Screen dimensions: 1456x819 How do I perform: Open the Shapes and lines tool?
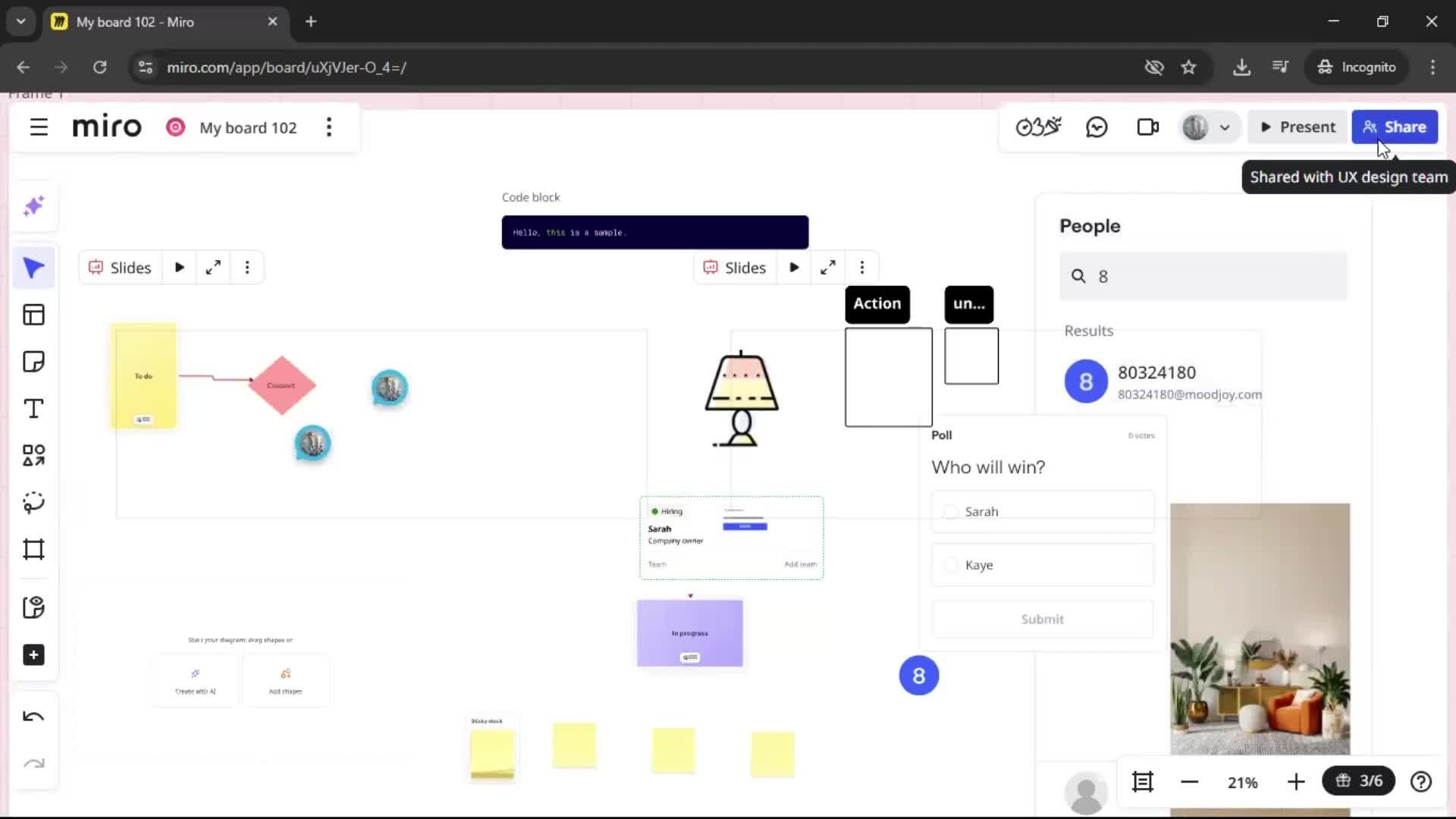click(x=33, y=456)
